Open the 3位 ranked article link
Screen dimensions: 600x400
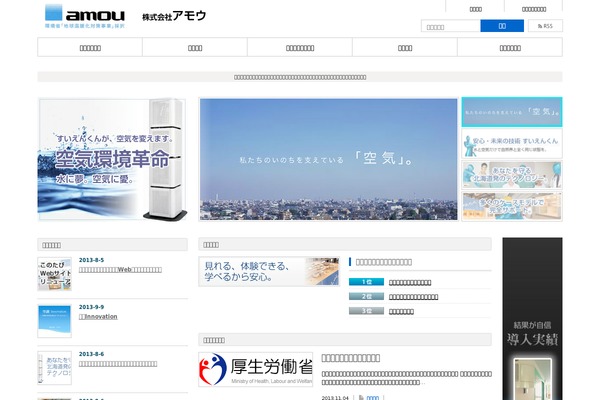point(401,312)
